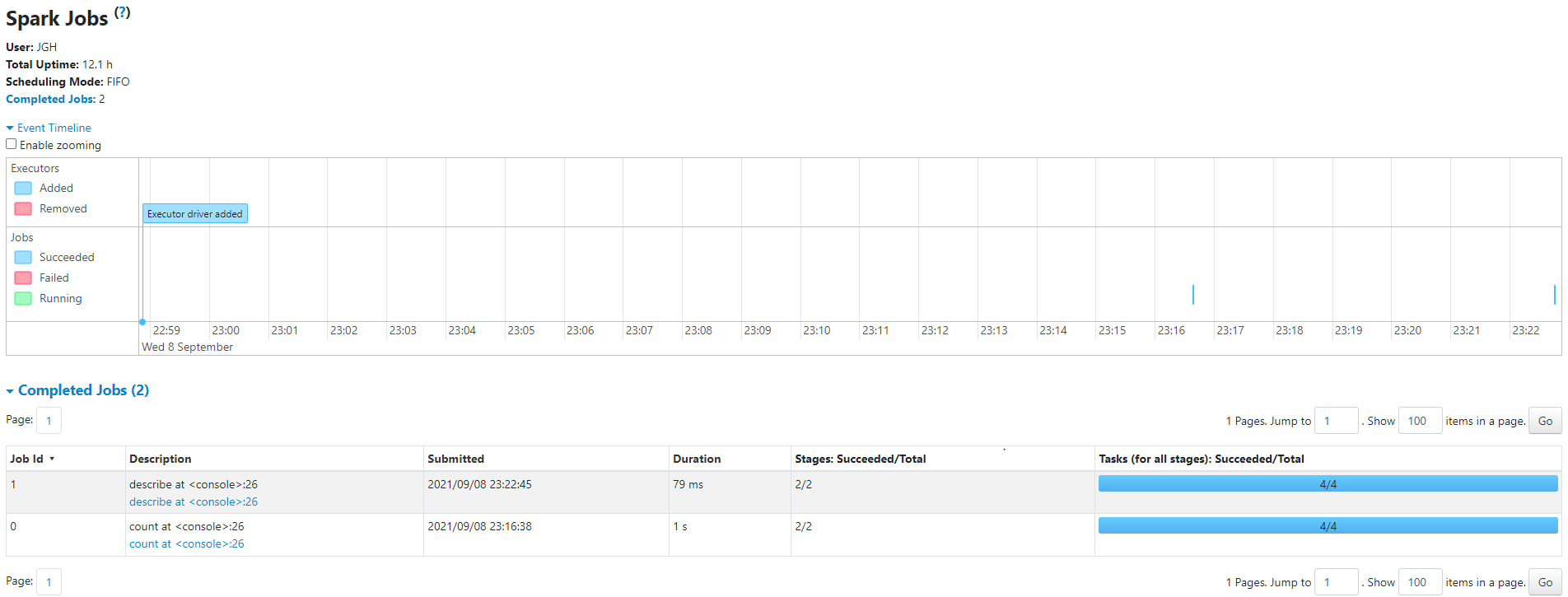Go to page 1 in bottom pagination
Viewport: 1568px width, 597px height.
pyautogui.click(x=49, y=582)
